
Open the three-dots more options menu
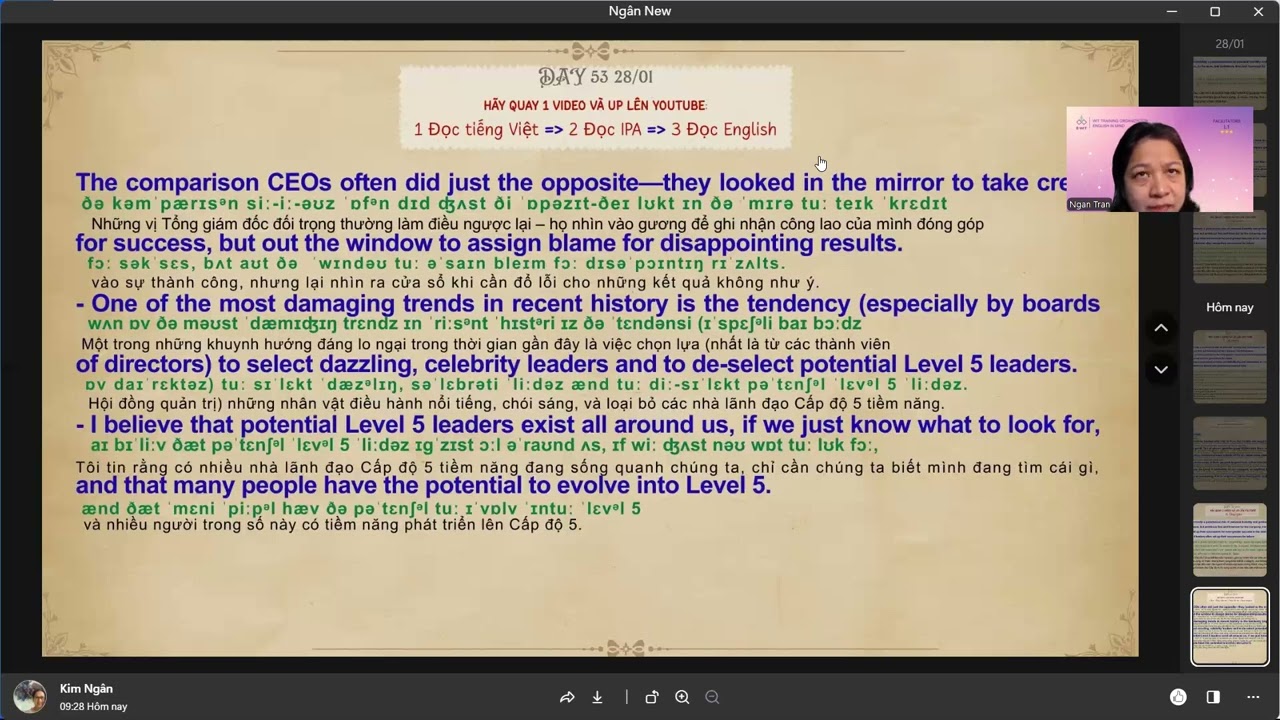(1253, 697)
